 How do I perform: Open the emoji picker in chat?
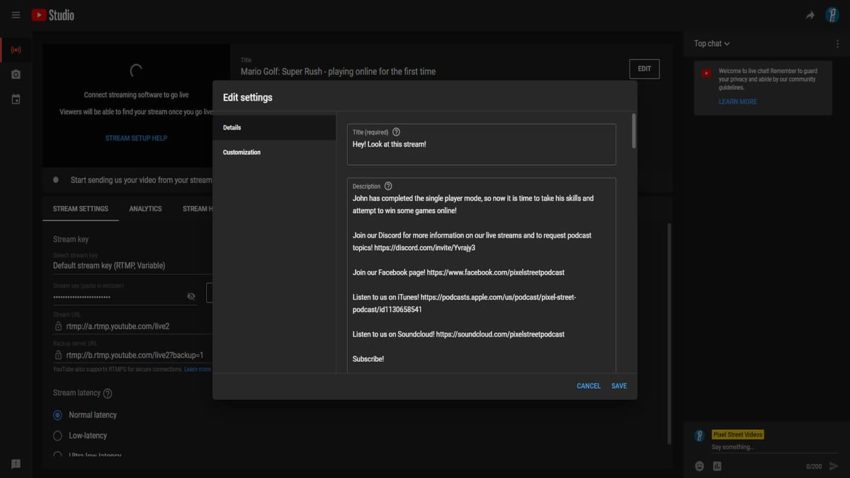click(699, 466)
